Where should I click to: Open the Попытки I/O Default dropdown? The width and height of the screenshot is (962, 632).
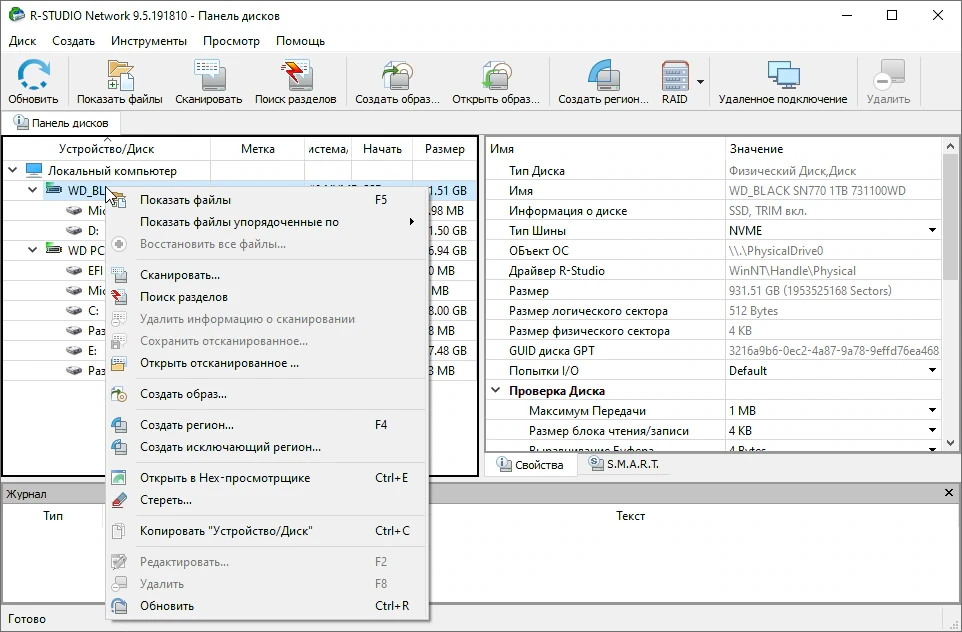tap(932, 371)
